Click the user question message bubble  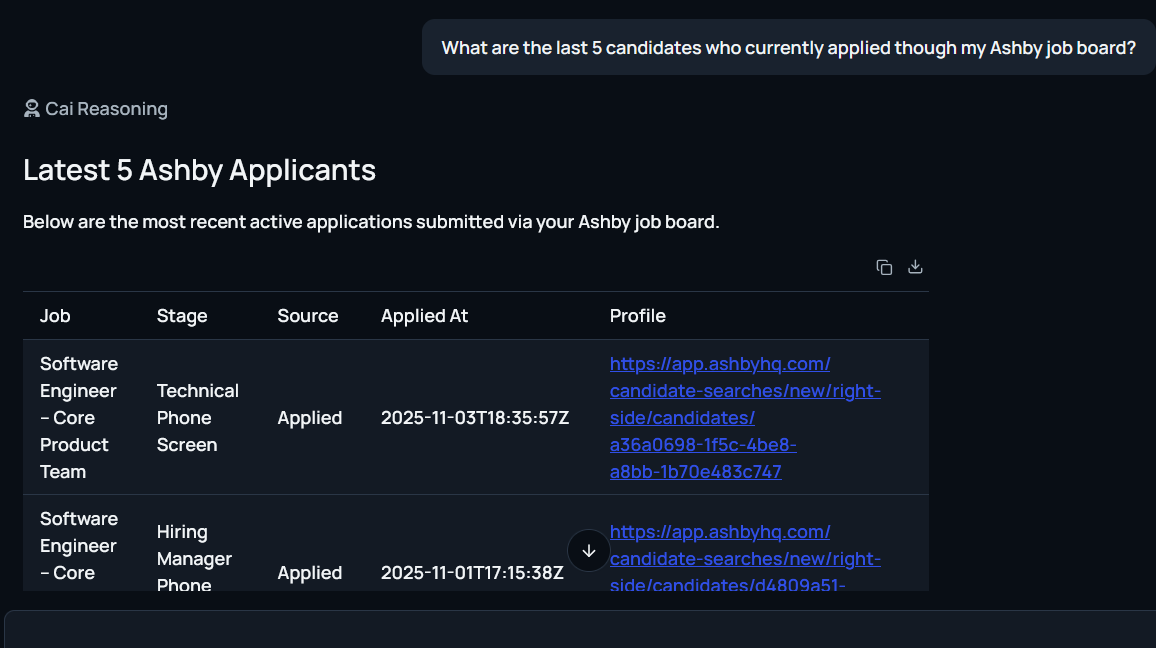click(788, 48)
